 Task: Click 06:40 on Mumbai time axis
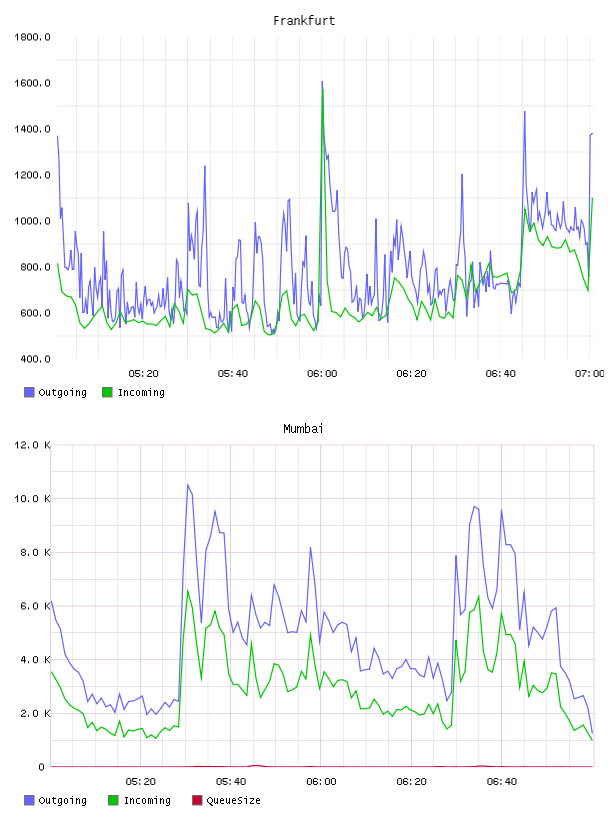point(502,782)
